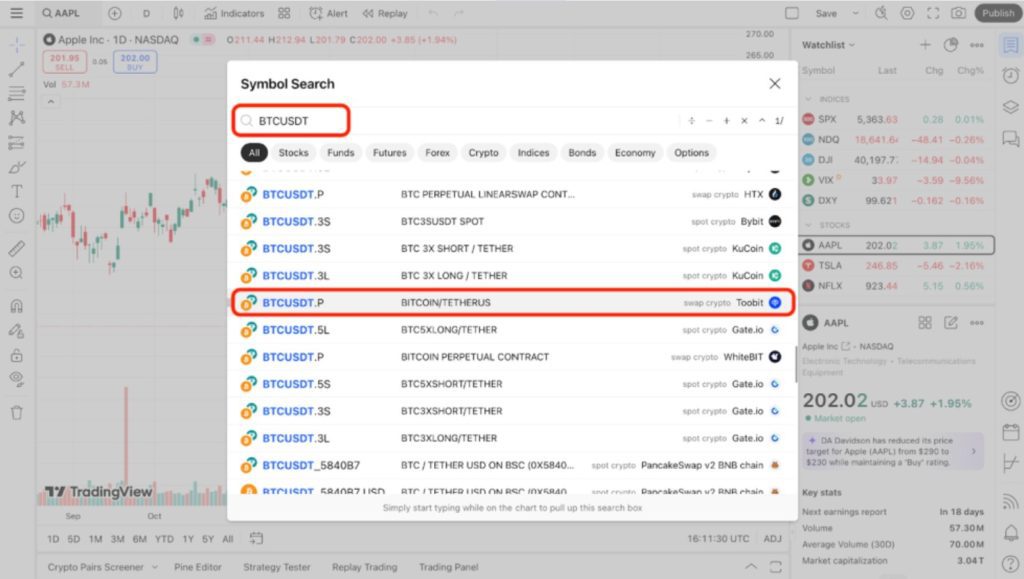Viewport: 1024px width, 579px height.
Task: Open the hamburger main menu
Action: [17, 13]
